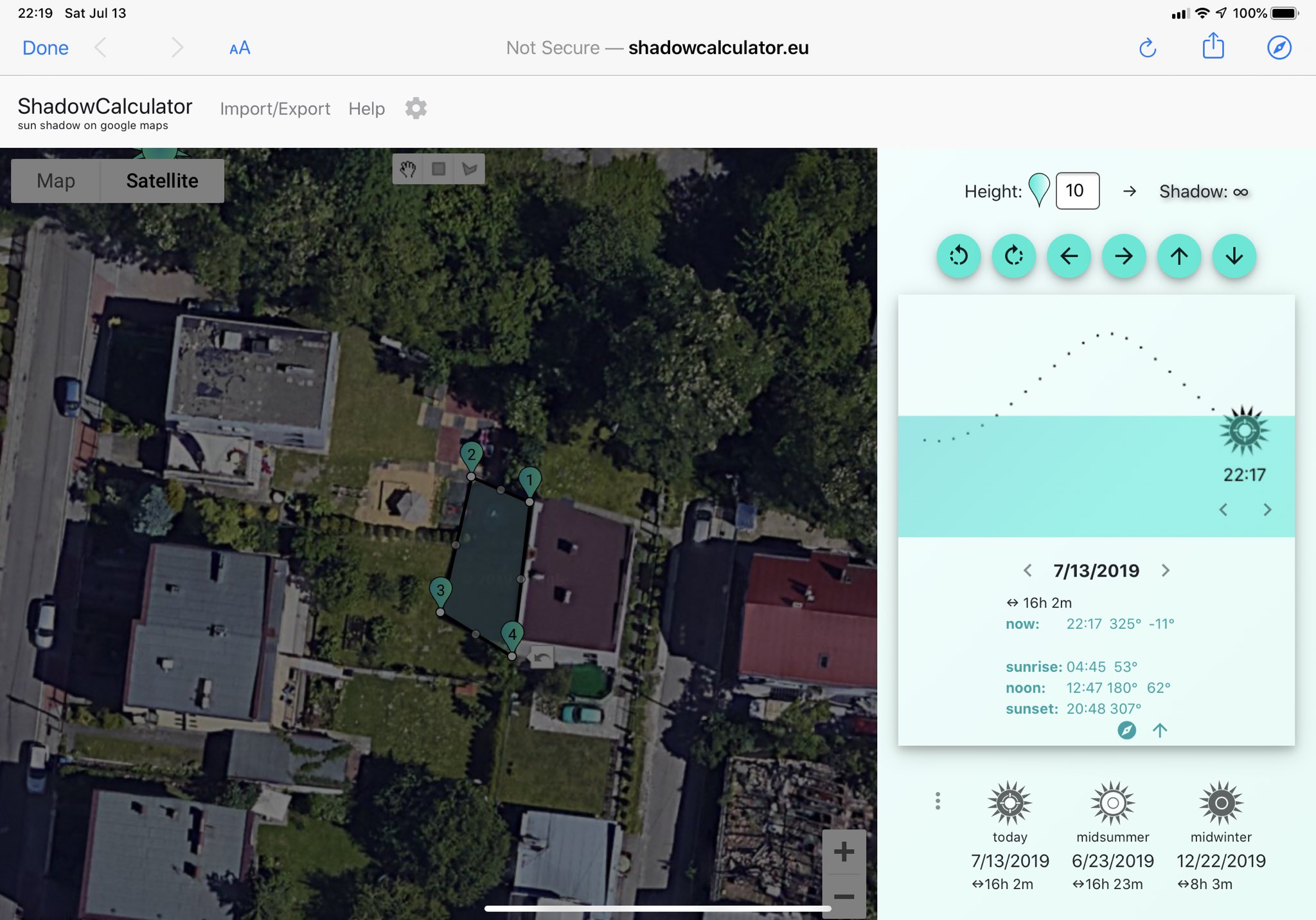Image resolution: width=1316 pixels, height=920 pixels.
Task: Open the Import/Export menu
Action: [275, 109]
